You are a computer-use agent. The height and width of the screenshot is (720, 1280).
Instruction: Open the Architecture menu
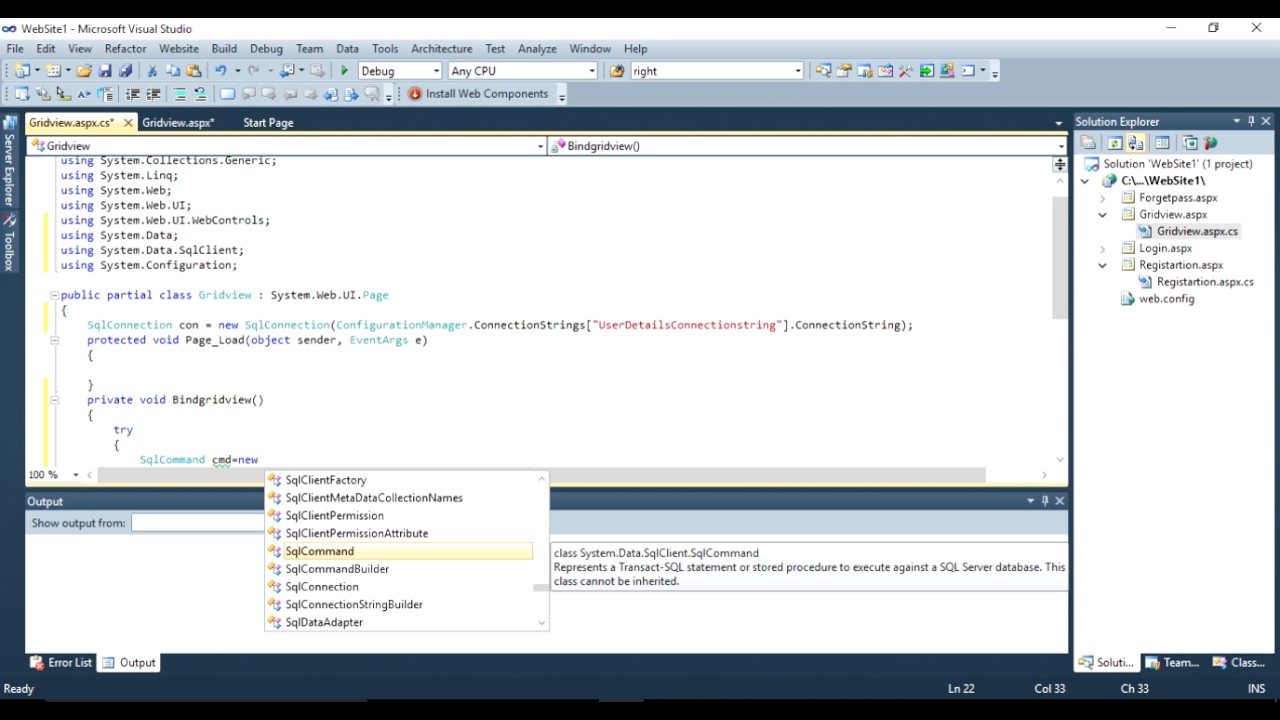[441, 48]
